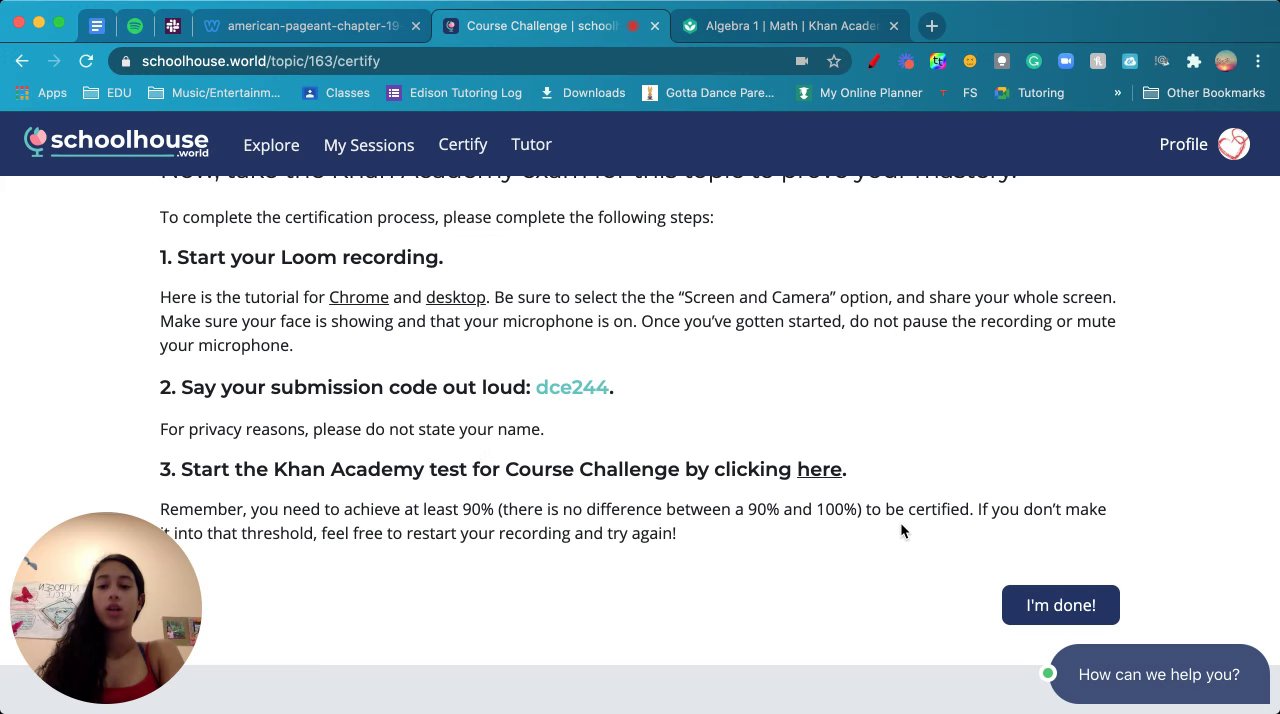The height and width of the screenshot is (714, 1280).
Task: Click the profile avatar image
Action: pyautogui.click(x=1234, y=144)
